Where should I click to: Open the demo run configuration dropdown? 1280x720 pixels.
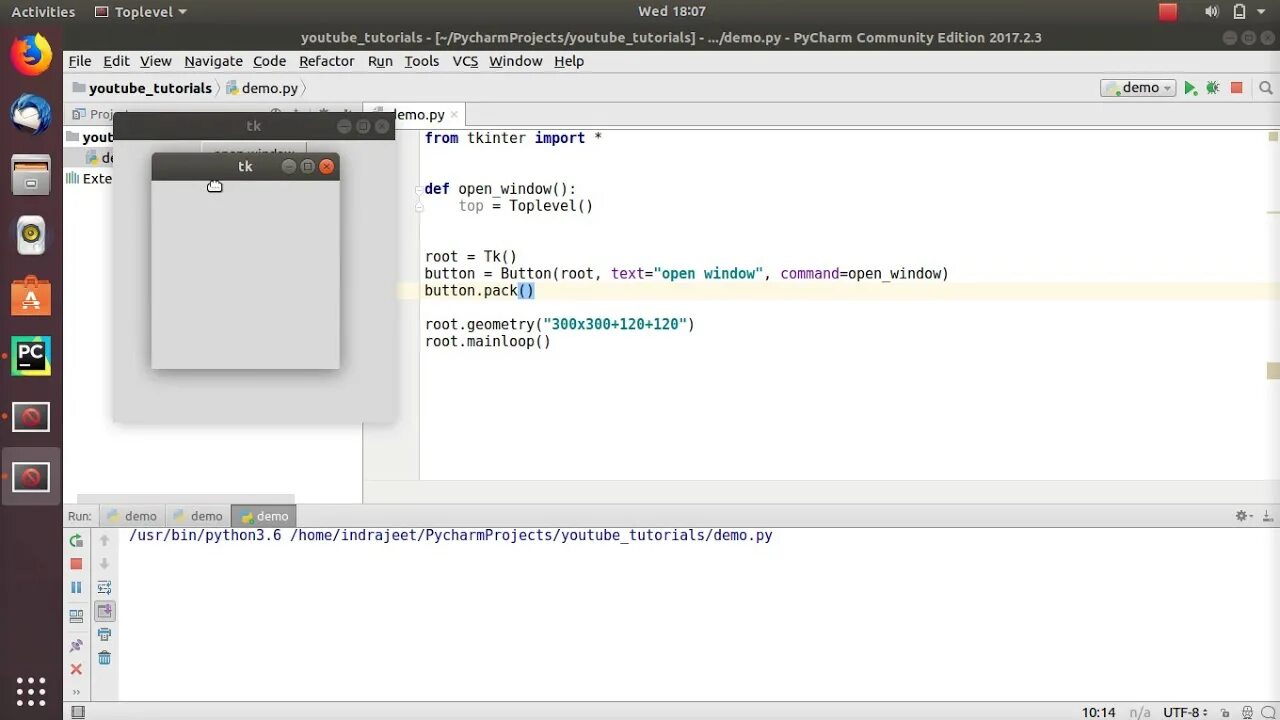point(1138,88)
